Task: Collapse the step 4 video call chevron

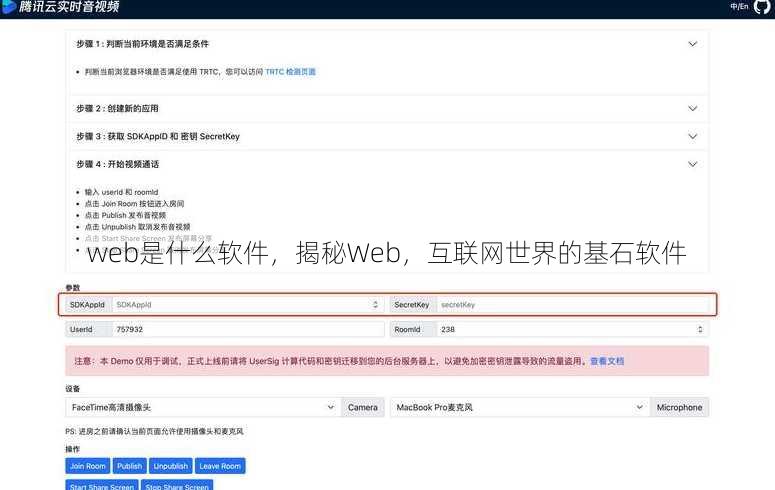Action: coord(692,164)
